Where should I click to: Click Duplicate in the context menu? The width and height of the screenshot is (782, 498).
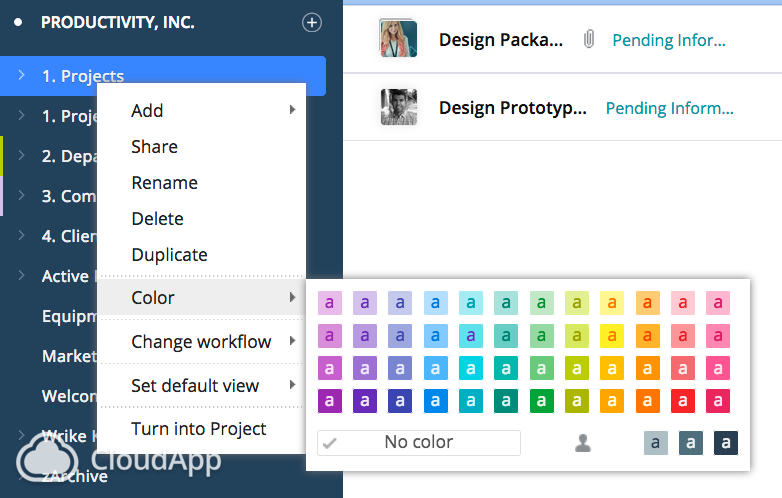170,255
